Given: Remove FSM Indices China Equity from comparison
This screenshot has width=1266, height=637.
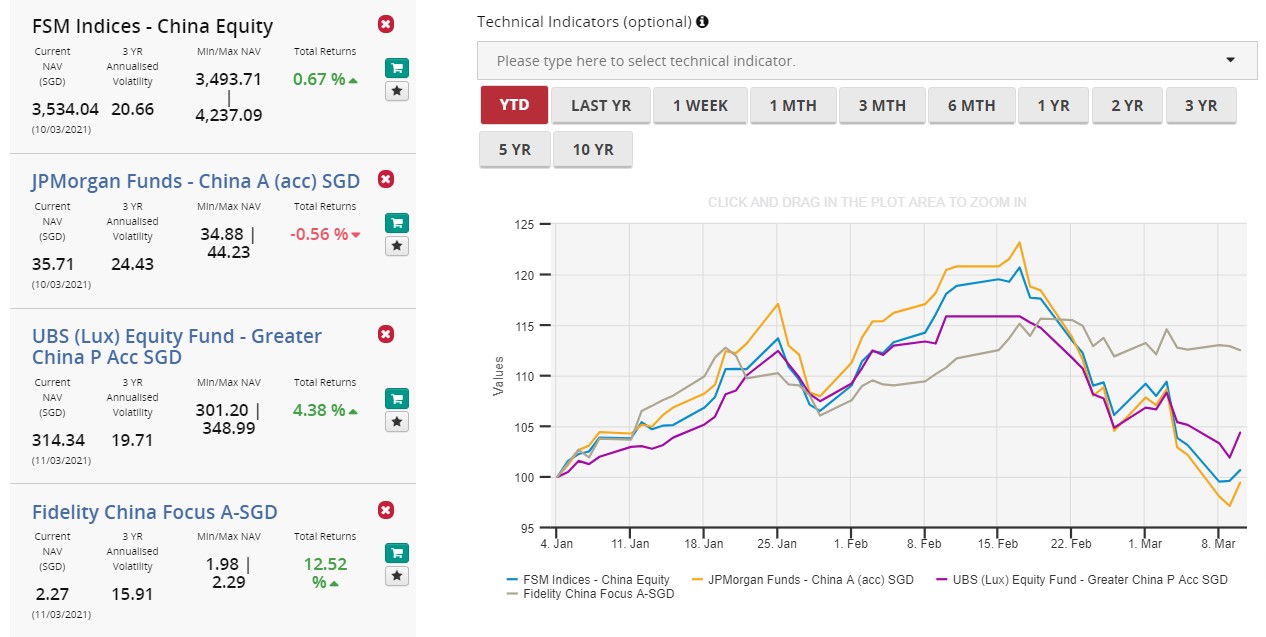Looking at the screenshot, I should pyautogui.click(x=386, y=24).
